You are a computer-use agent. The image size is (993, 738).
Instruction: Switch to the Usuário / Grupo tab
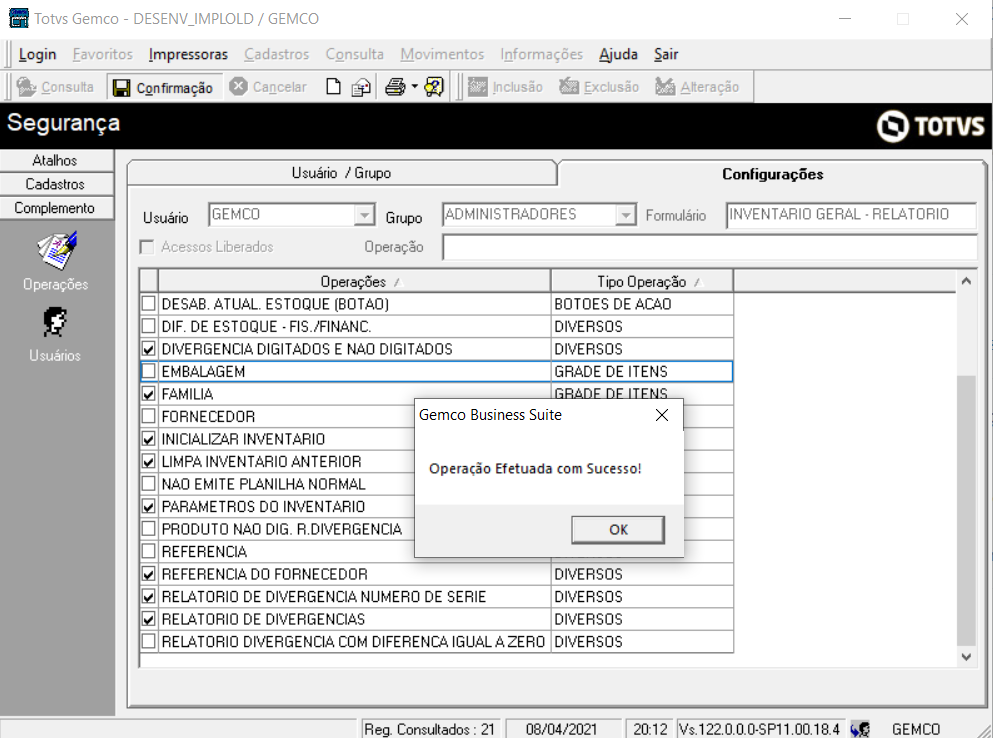coord(341,173)
